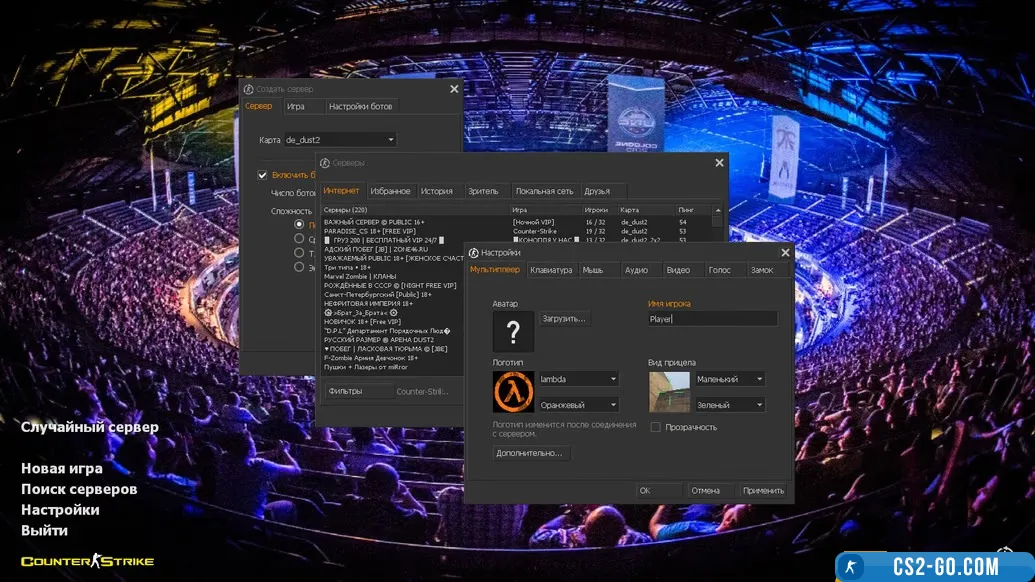Click the Настройки window title icon
This screenshot has width=1035, height=582.
click(x=473, y=253)
